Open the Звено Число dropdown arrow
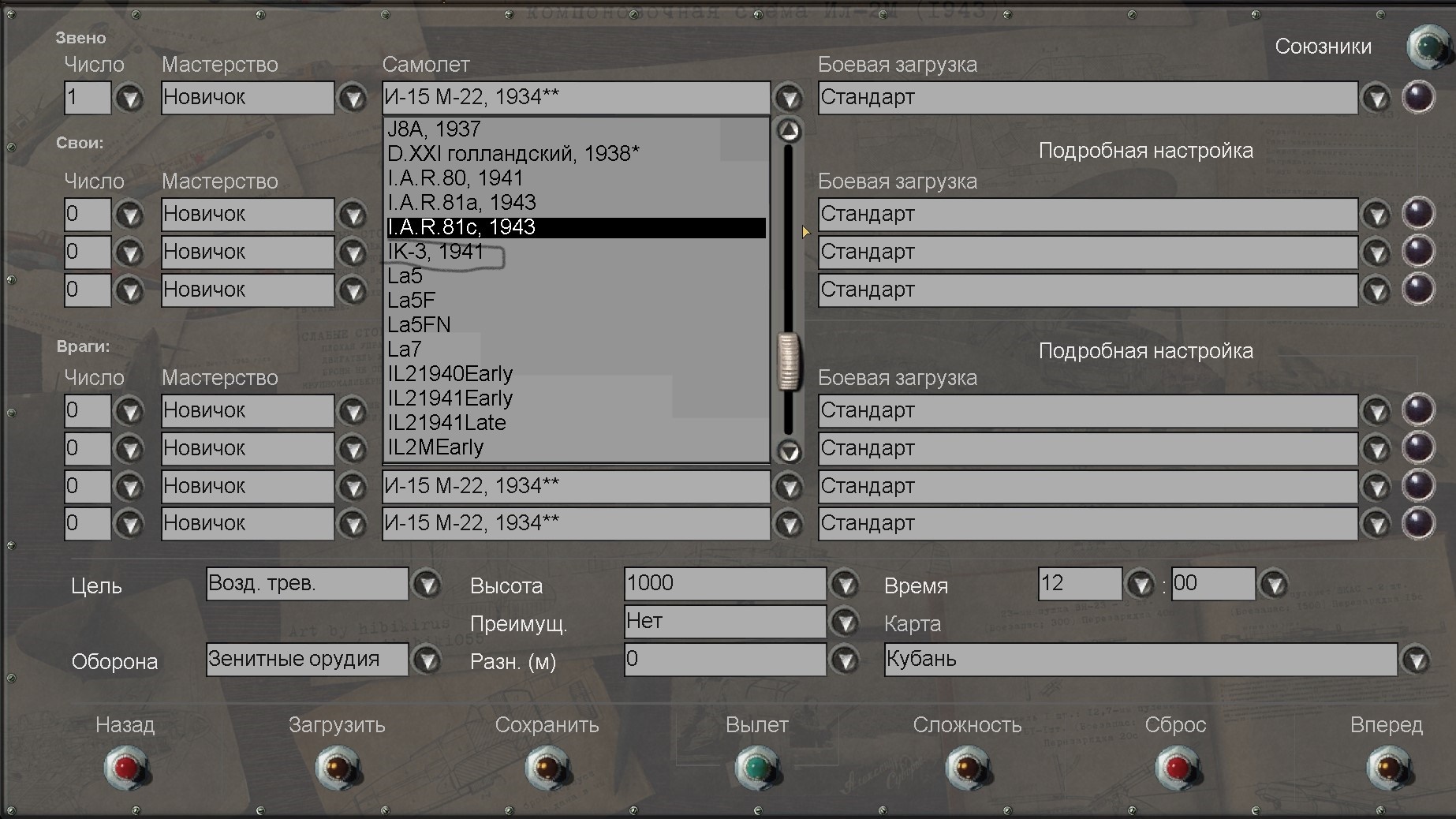Image resolution: width=1456 pixels, height=819 pixels. click(x=129, y=99)
